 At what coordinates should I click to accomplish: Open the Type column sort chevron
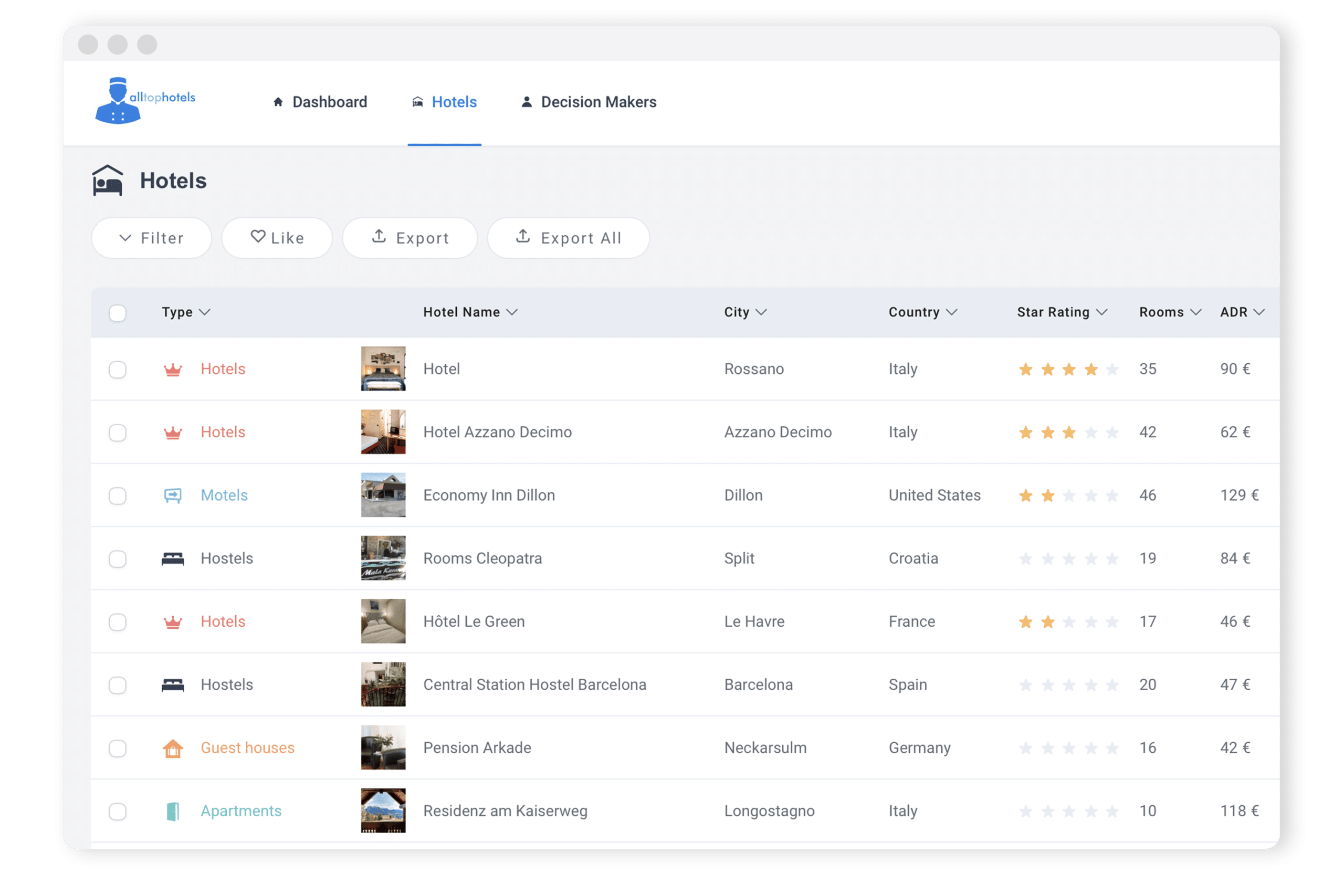(x=205, y=312)
